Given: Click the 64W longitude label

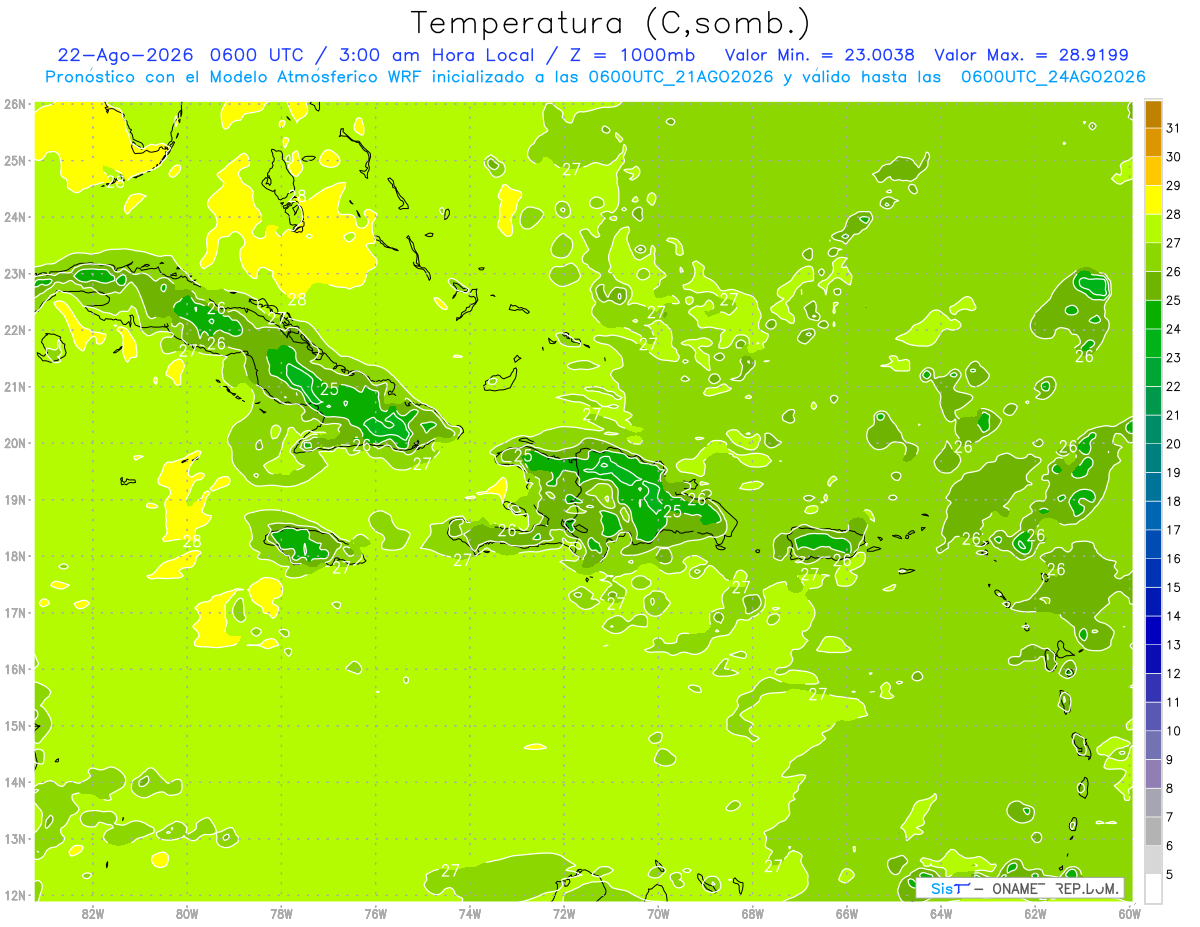Looking at the screenshot, I should (941, 913).
